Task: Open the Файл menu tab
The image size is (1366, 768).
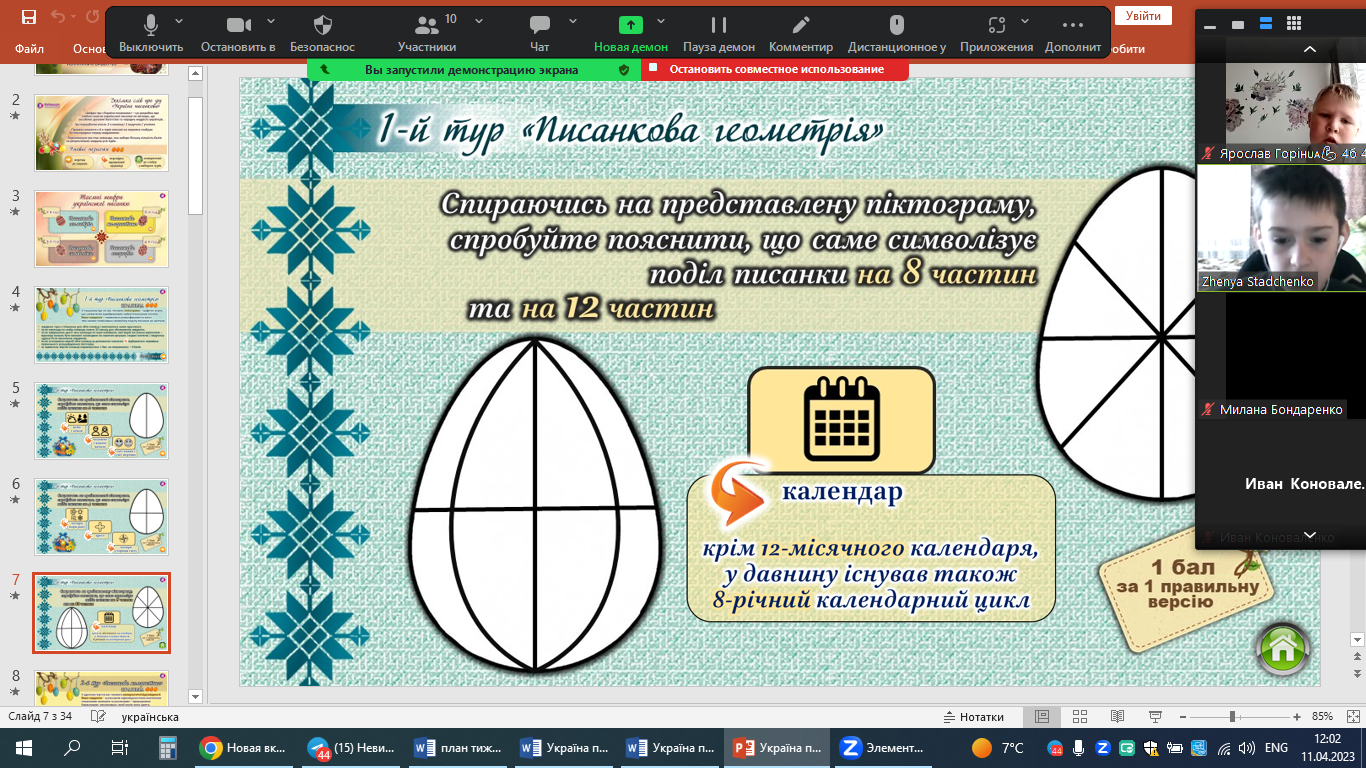Action: tap(30, 48)
